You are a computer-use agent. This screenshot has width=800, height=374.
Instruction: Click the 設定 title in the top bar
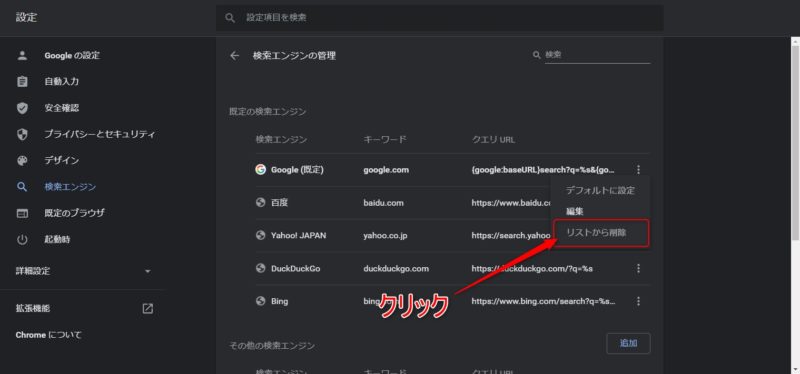click(x=27, y=17)
